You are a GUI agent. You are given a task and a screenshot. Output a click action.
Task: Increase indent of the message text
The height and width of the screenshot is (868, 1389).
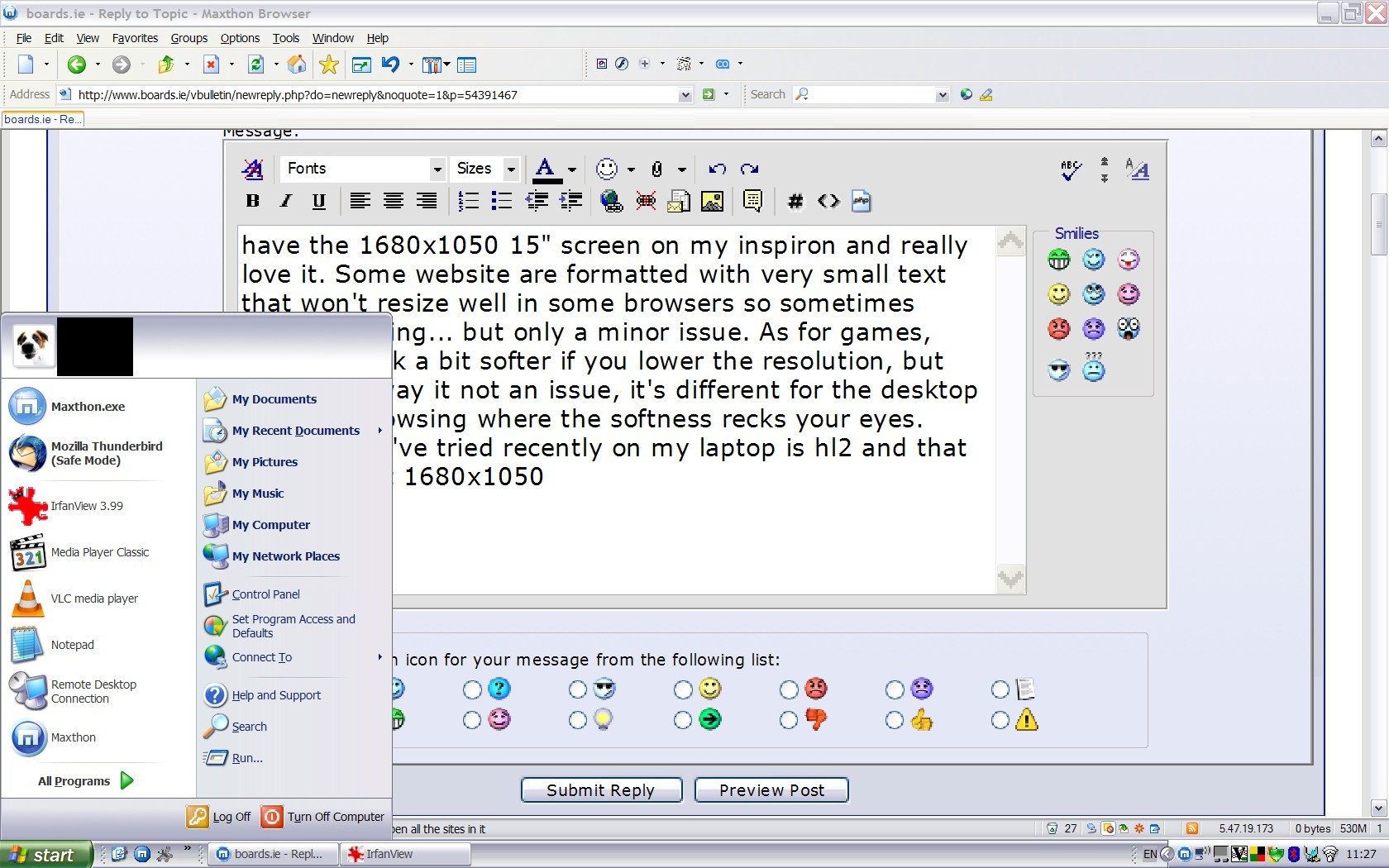(x=571, y=201)
